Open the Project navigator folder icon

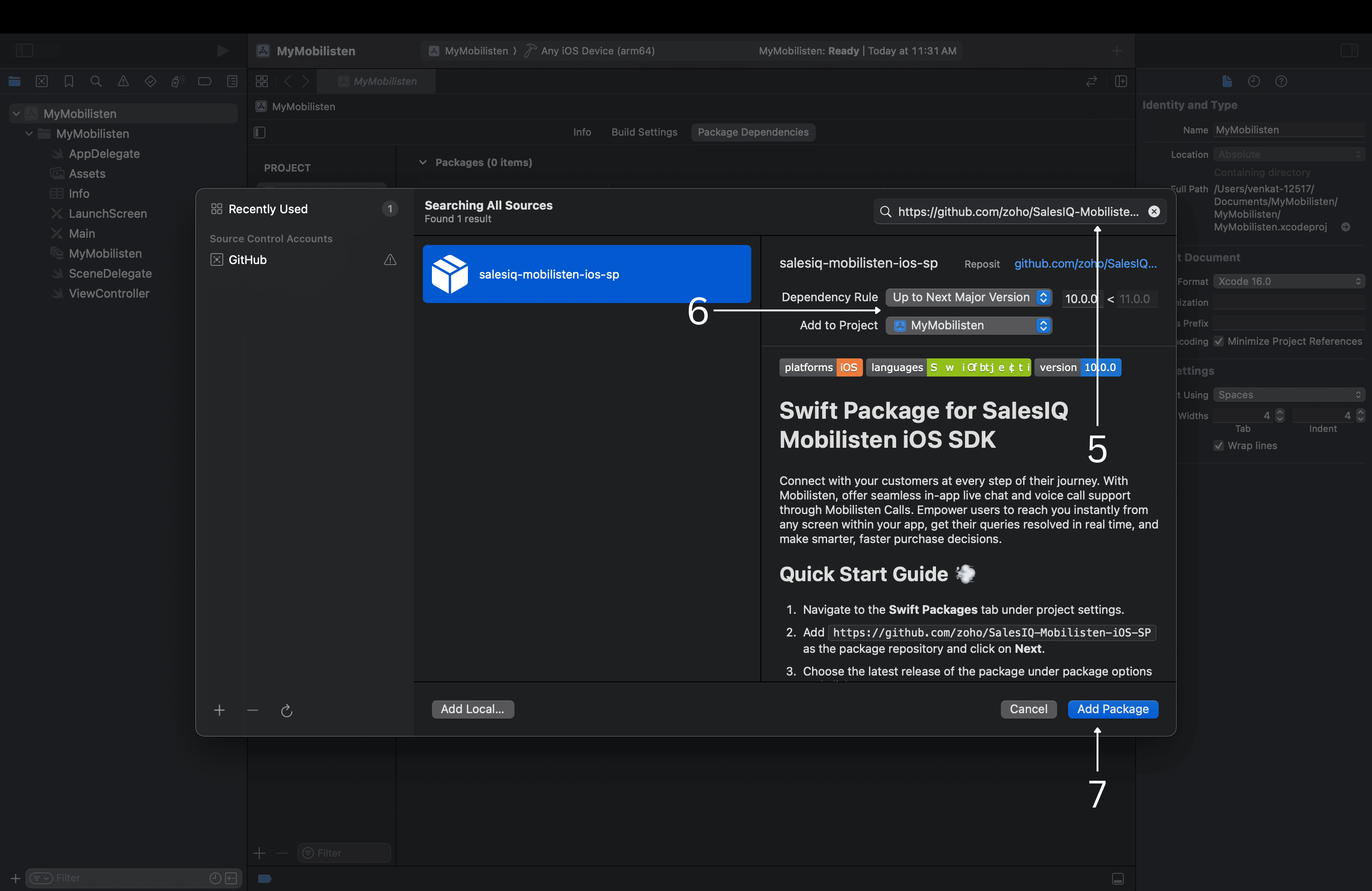[15, 81]
